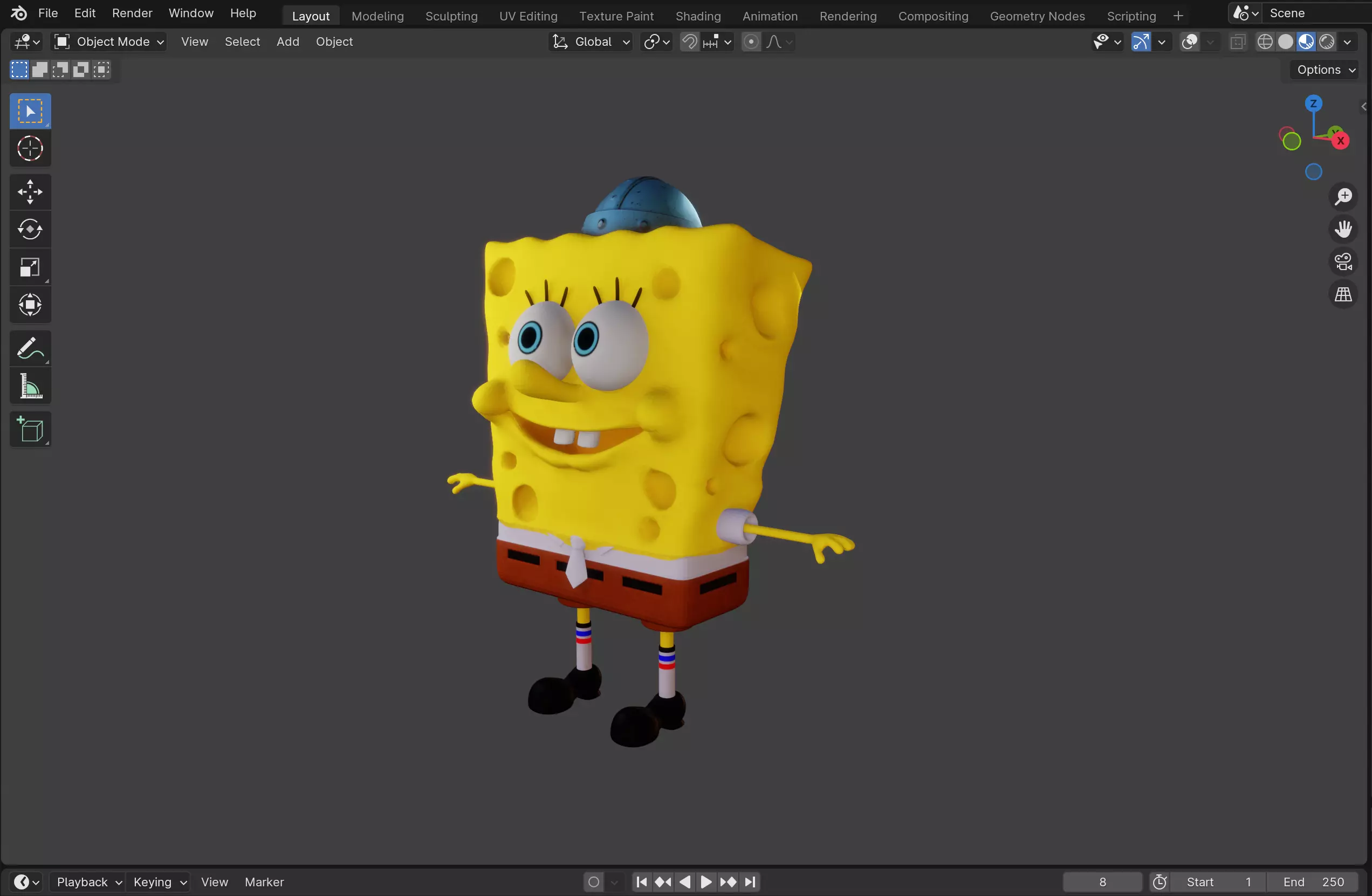Click the pan view hand icon

pos(1343,229)
